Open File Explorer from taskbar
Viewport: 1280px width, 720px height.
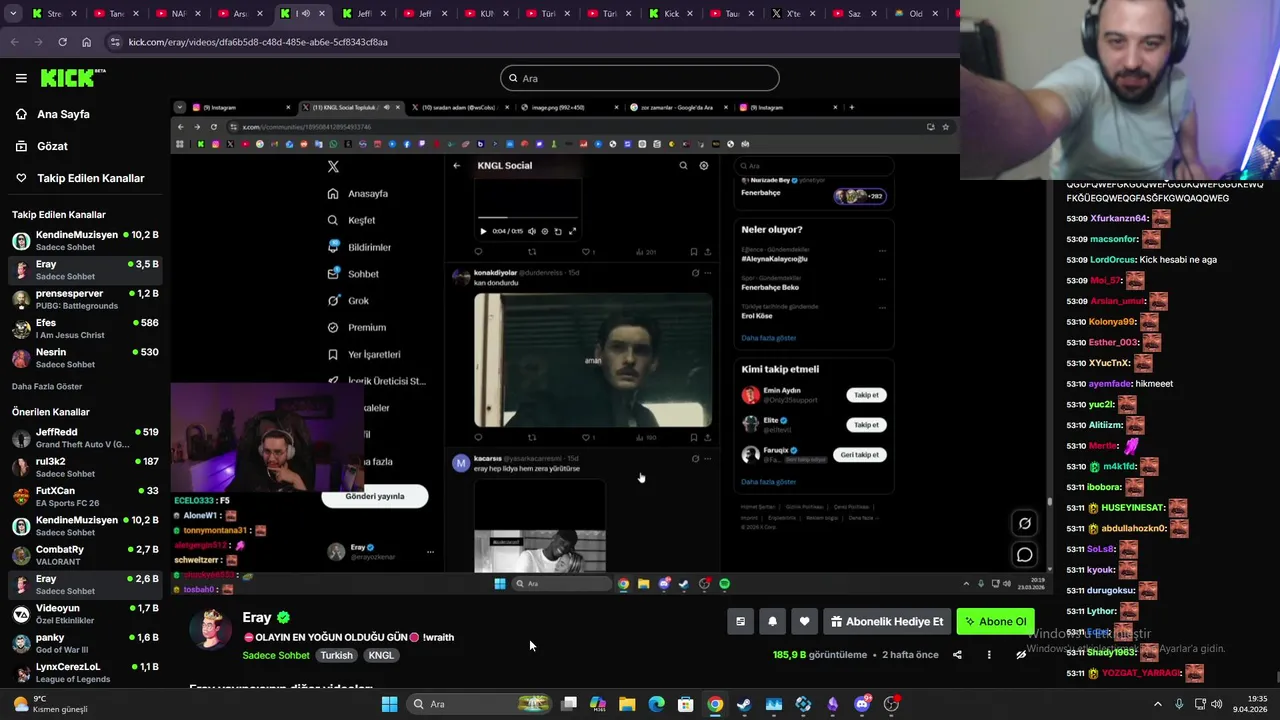pyautogui.click(x=627, y=704)
